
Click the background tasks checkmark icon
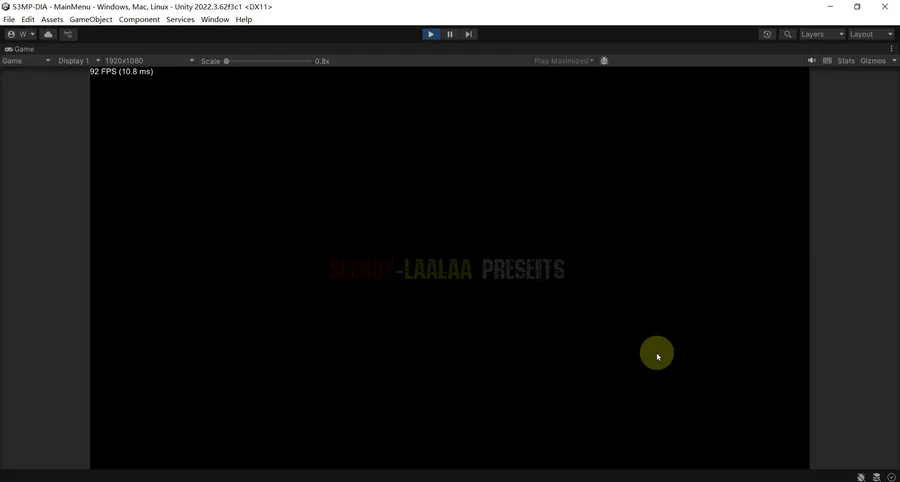pyautogui.click(x=891, y=477)
